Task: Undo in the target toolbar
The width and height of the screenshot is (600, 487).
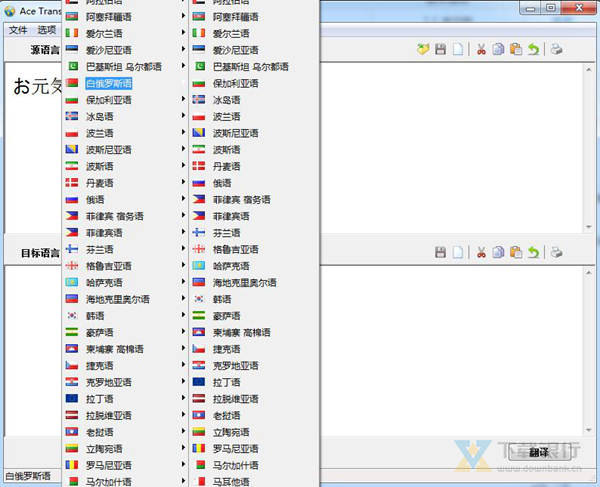Action: pos(534,252)
